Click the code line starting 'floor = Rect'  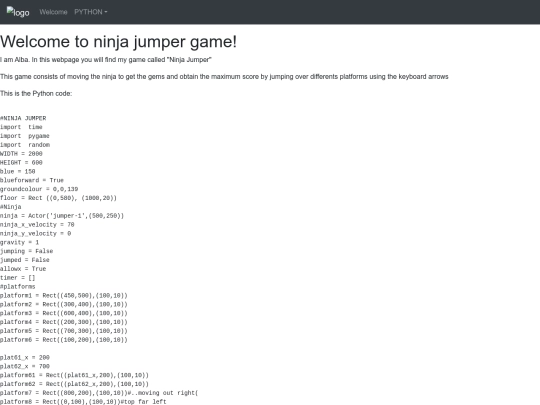pyautogui.click(x=59, y=198)
